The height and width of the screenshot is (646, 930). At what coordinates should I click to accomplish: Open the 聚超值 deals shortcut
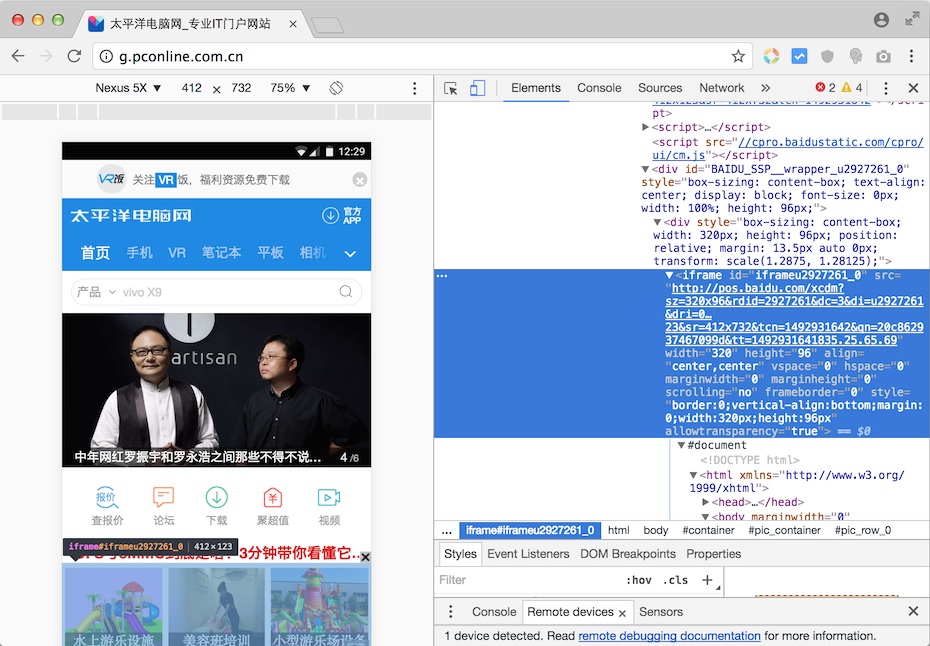tap(272, 506)
